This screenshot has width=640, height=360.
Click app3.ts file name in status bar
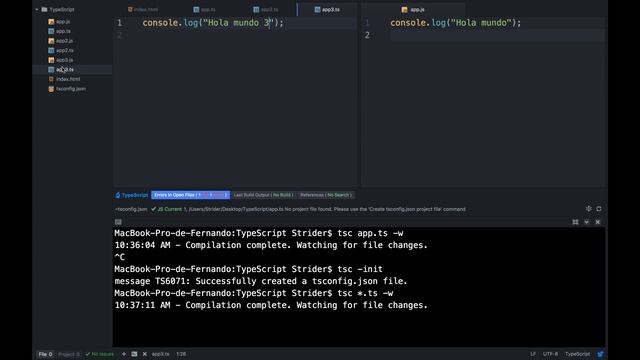160,354
